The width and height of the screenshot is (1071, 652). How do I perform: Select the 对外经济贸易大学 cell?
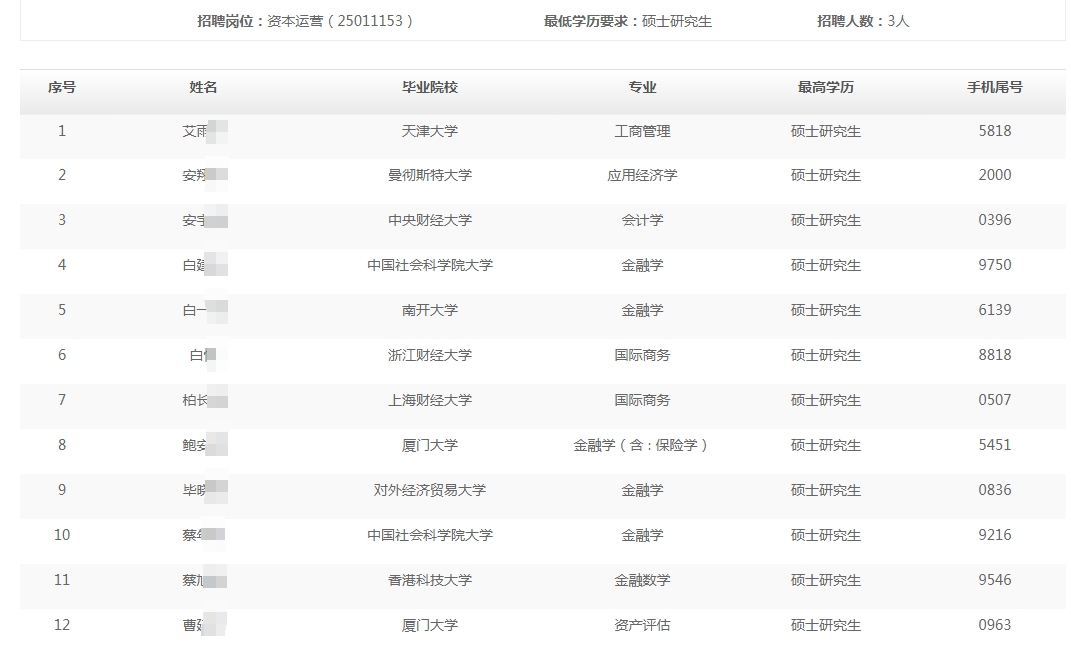[430, 490]
